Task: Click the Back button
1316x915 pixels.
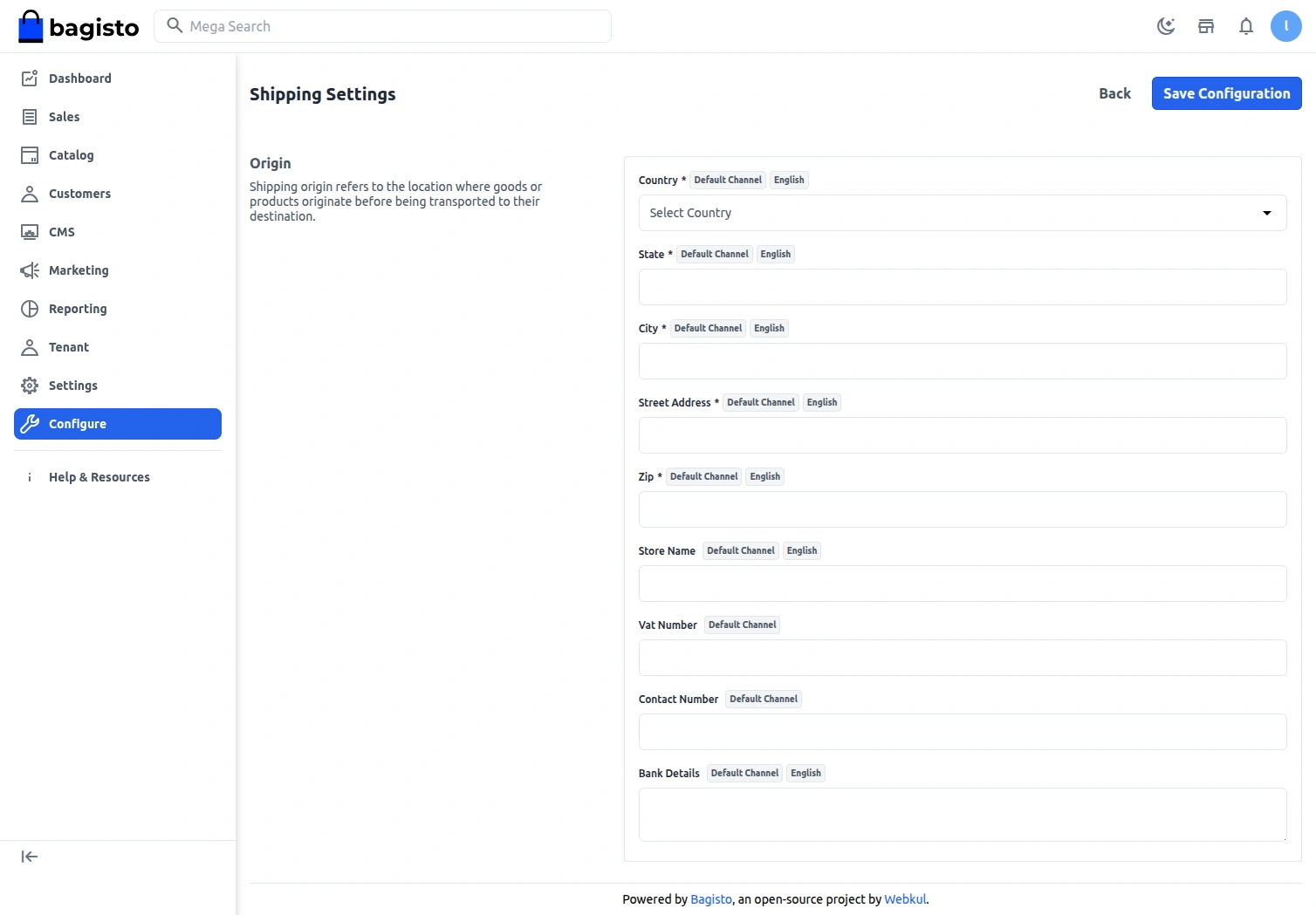Action: pos(1114,93)
